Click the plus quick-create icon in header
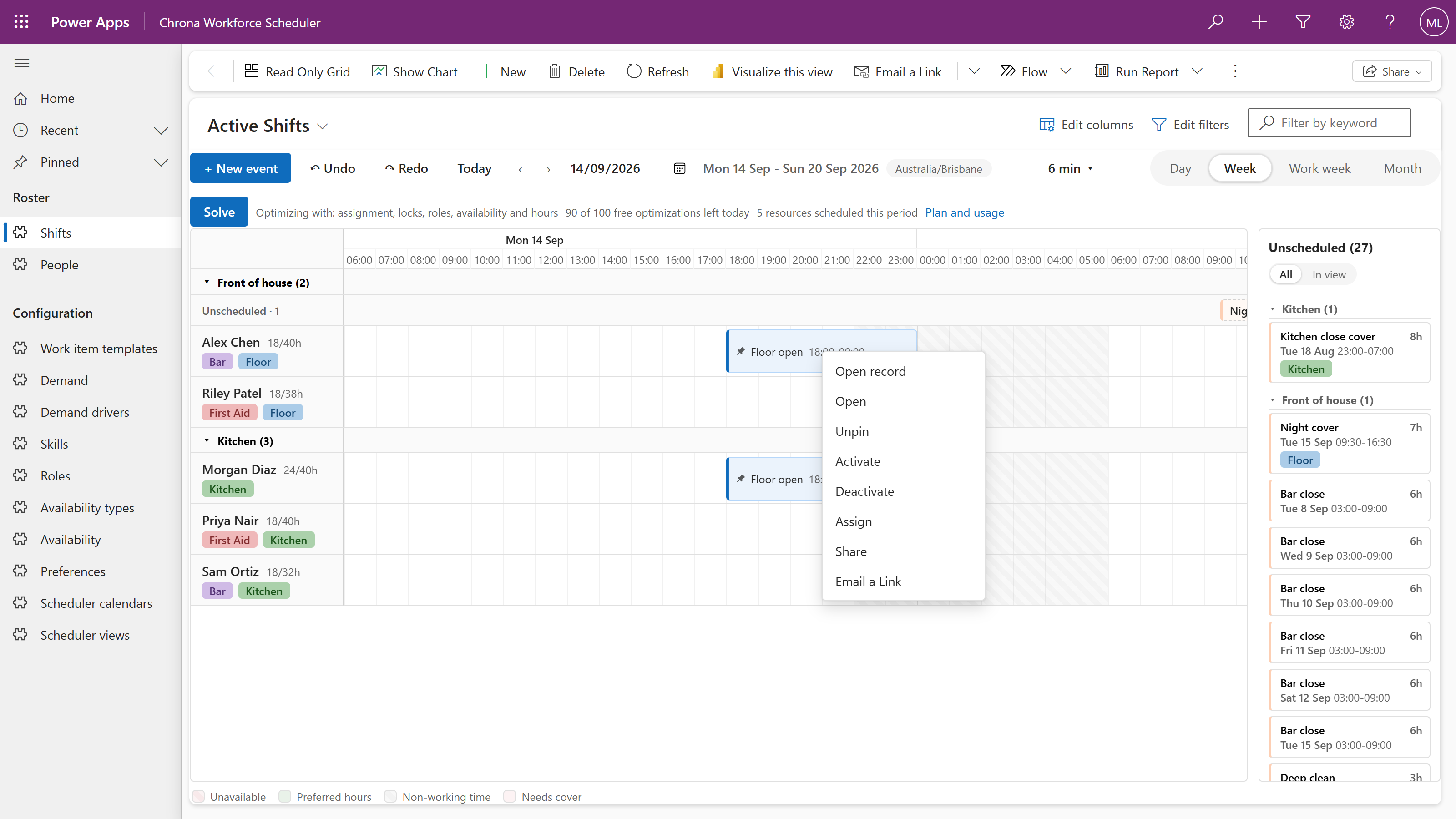 pos(1259,22)
